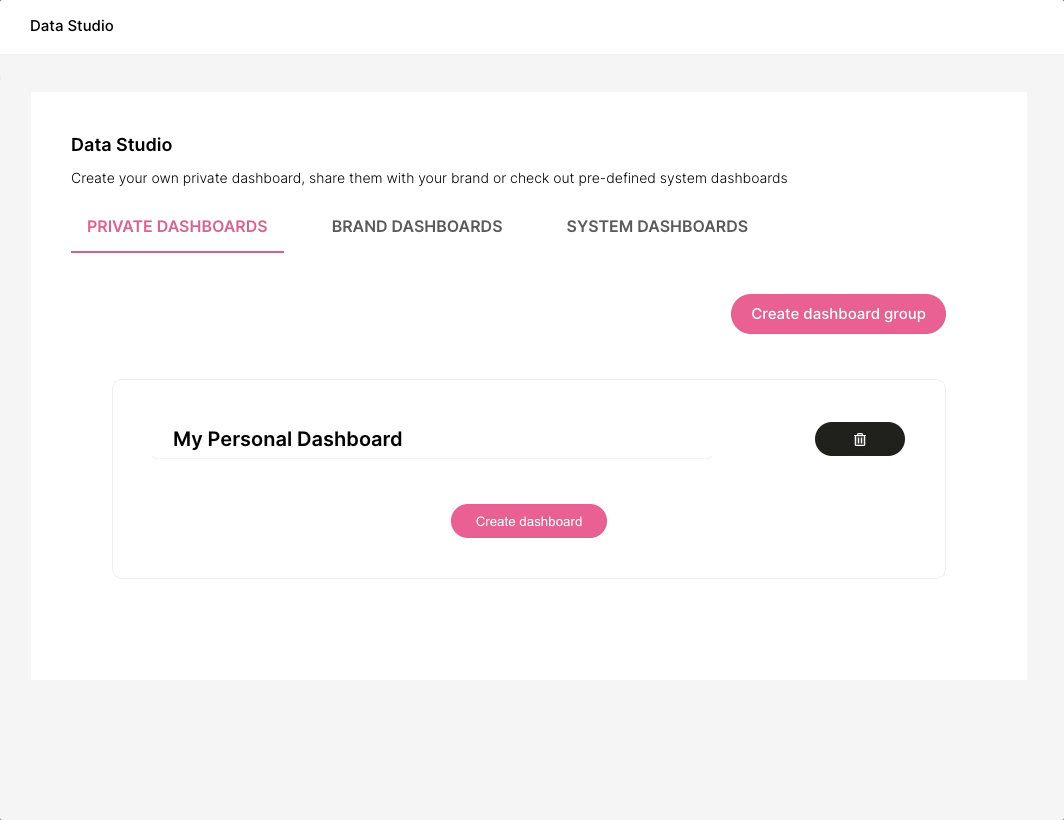Click the dashboard description text line

point(429,179)
